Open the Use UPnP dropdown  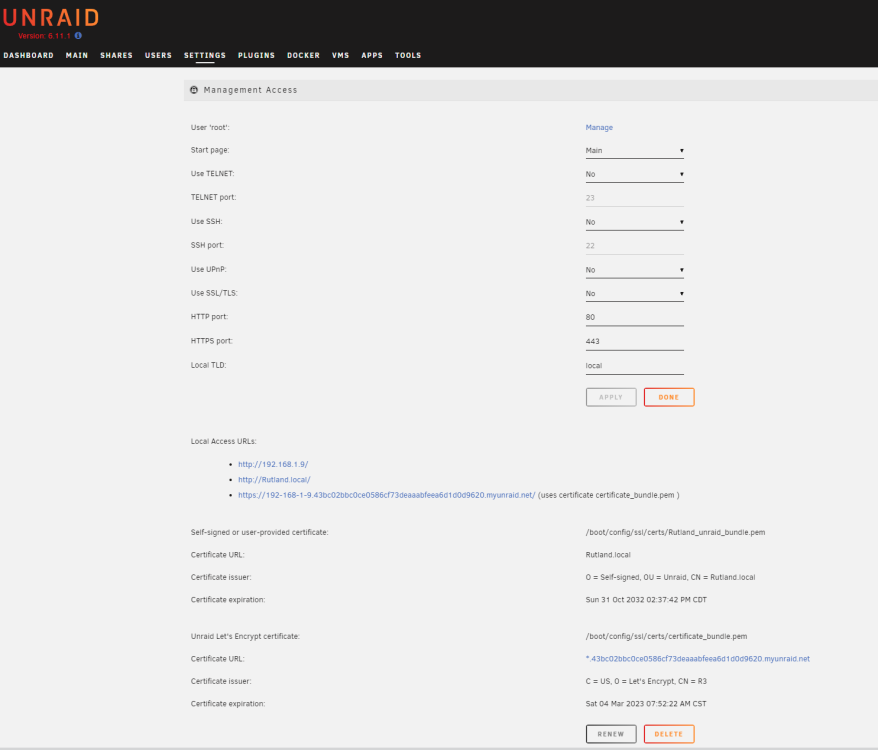coord(634,270)
